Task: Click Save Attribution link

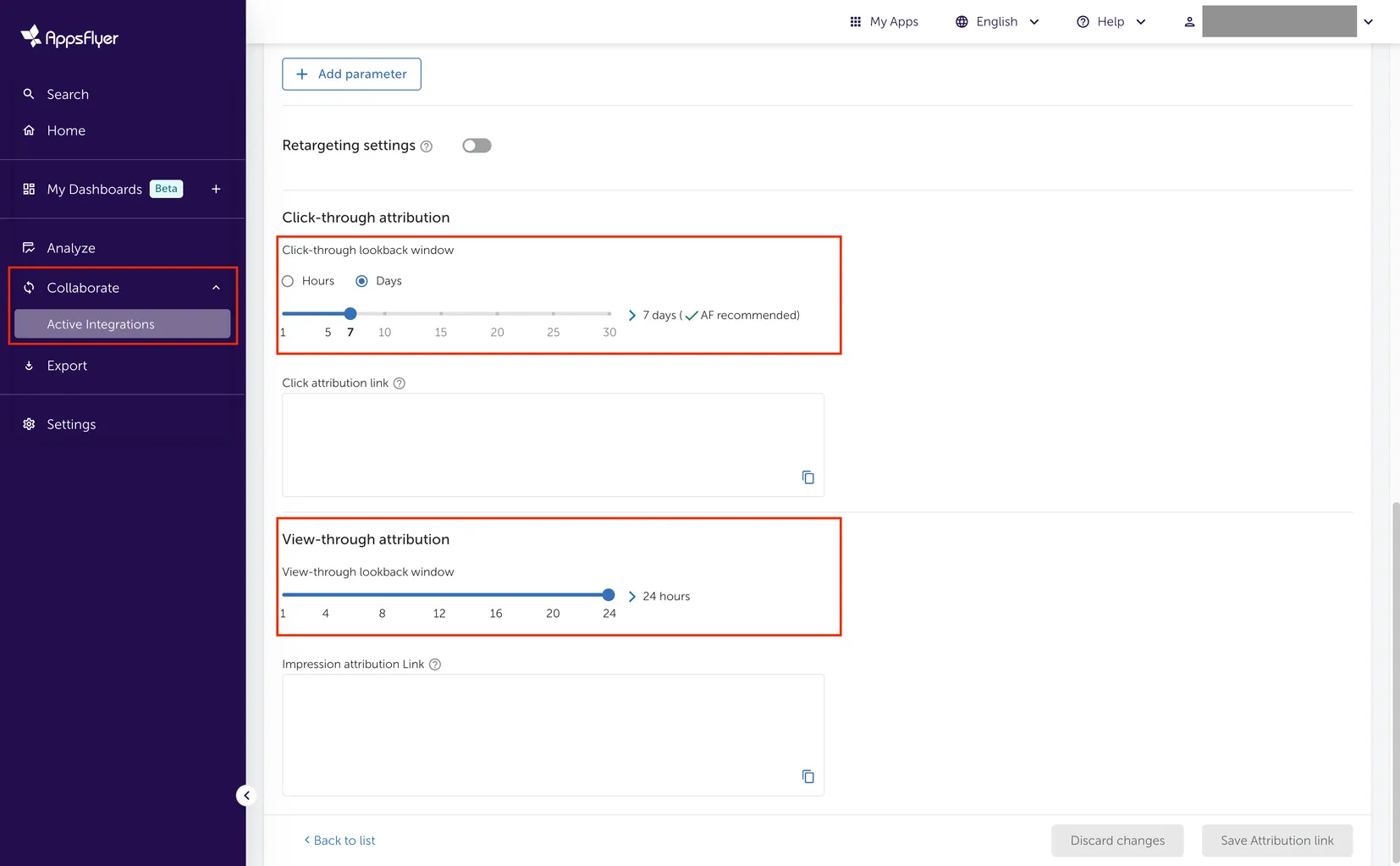Action: coord(1276,840)
